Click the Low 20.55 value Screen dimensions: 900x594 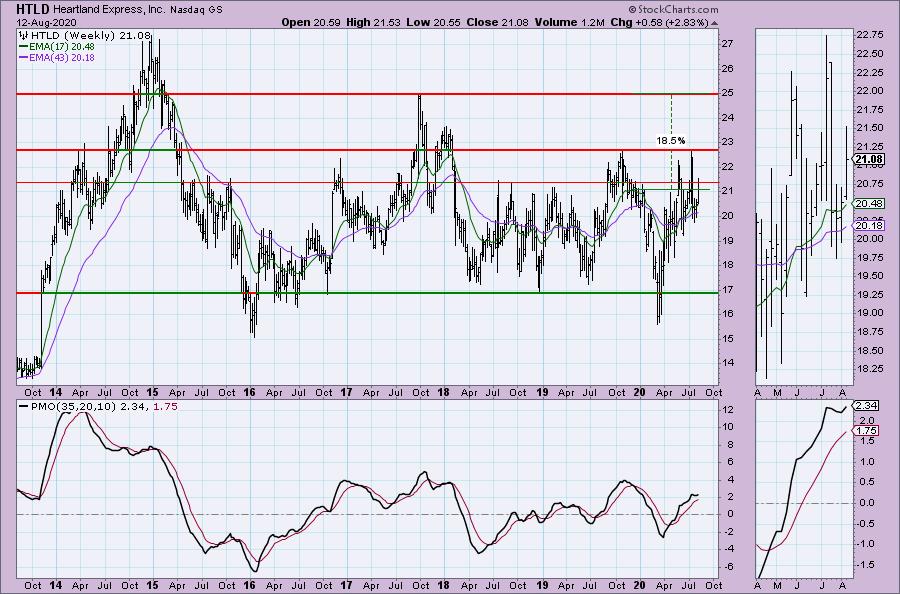click(x=433, y=22)
